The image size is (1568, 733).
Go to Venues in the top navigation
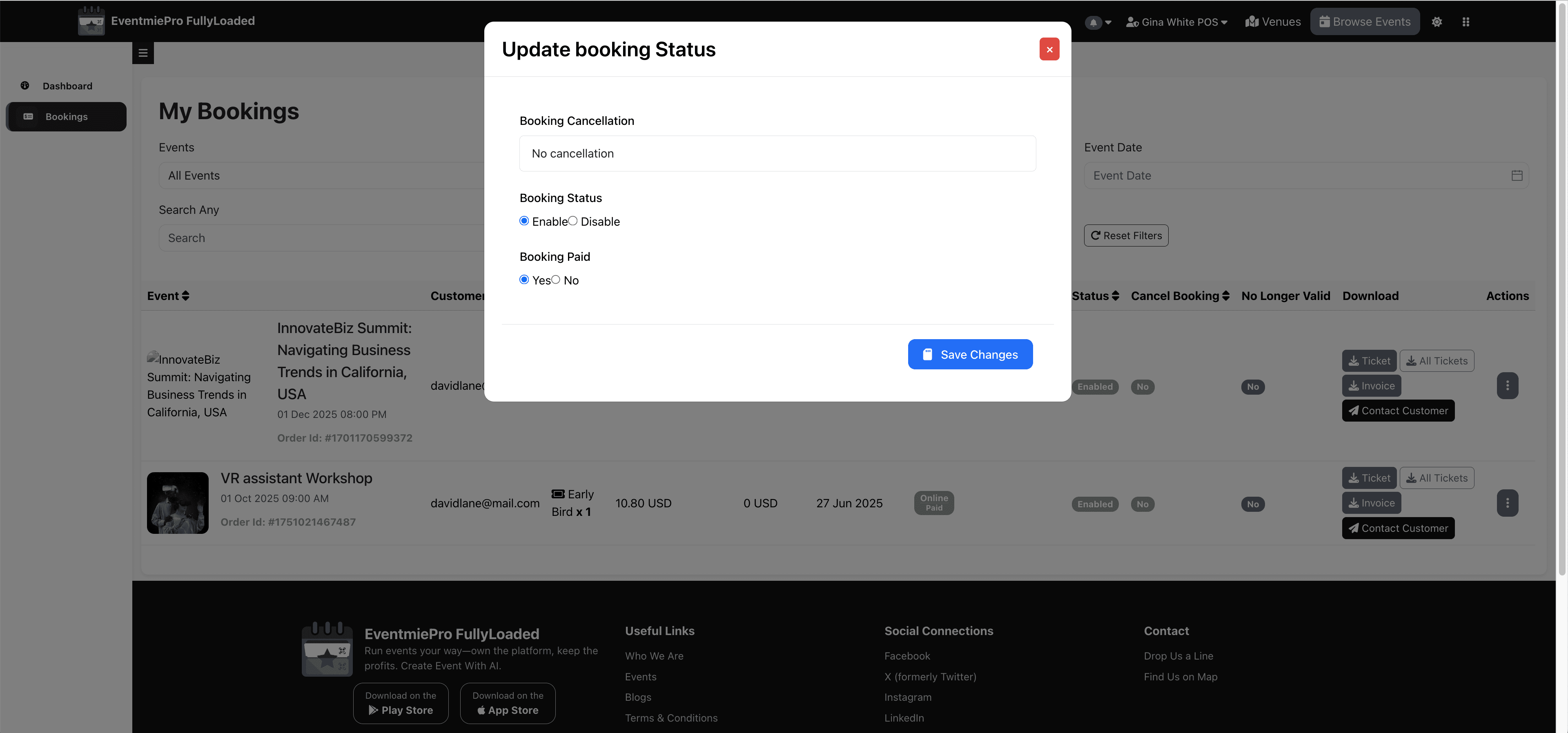(1272, 22)
